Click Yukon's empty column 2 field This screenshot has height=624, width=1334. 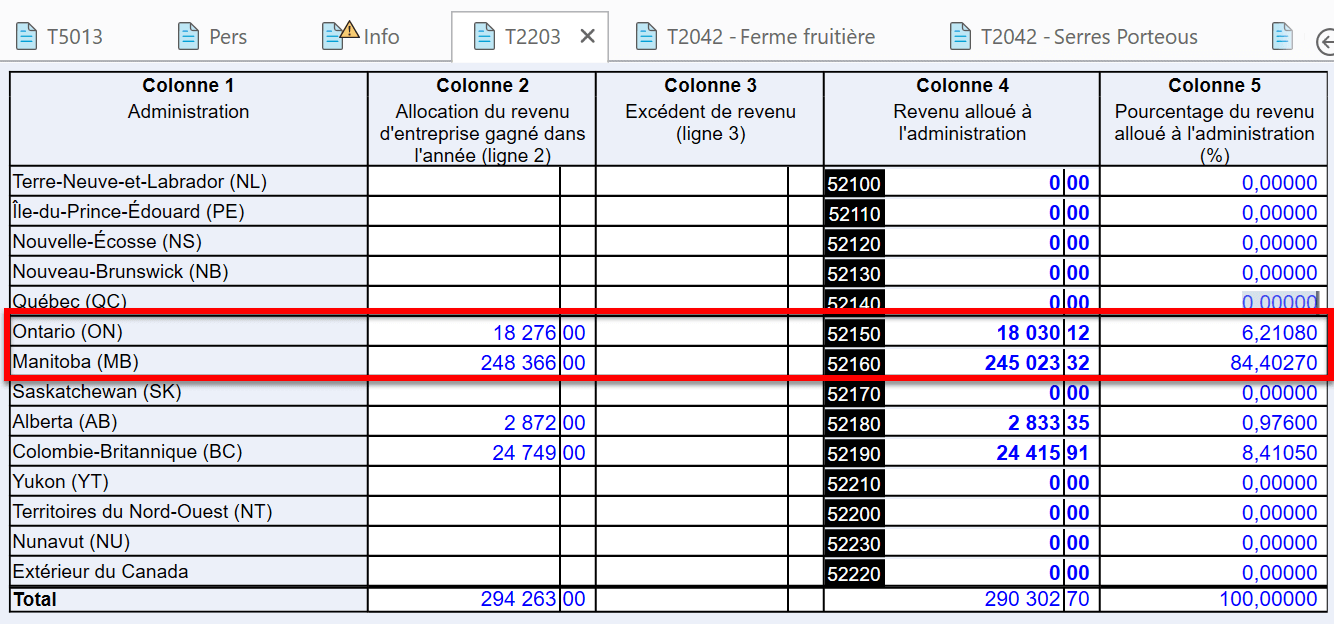click(464, 482)
